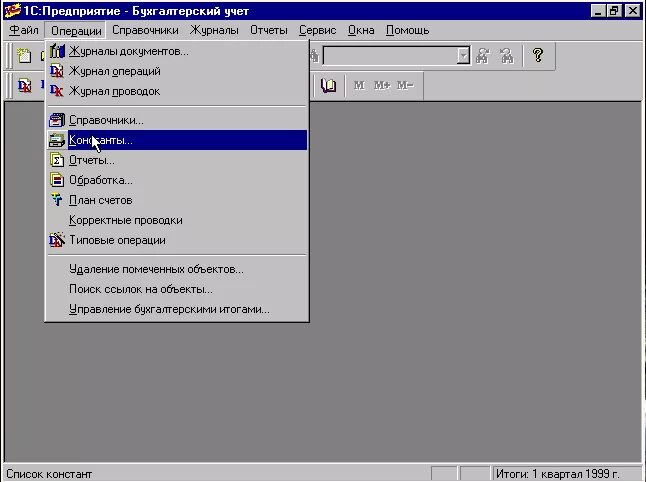
Task: Open the Отчеты menu in menu bar
Action: point(269,30)
